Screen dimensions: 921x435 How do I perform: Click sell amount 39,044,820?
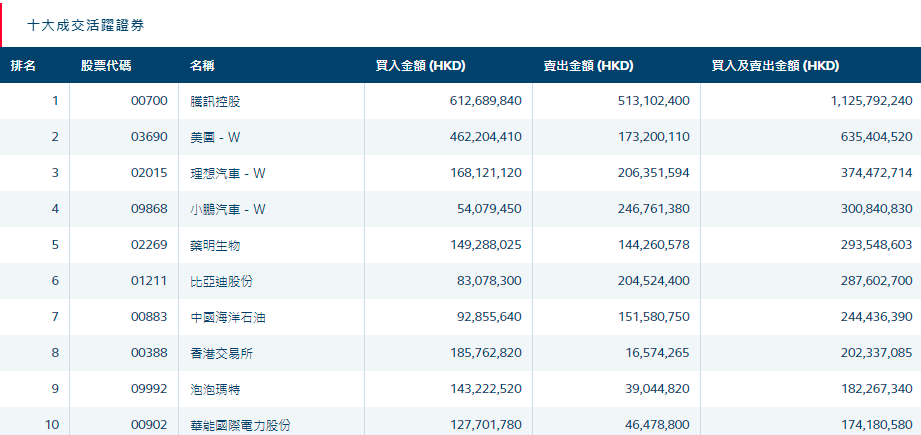[657, 389]
